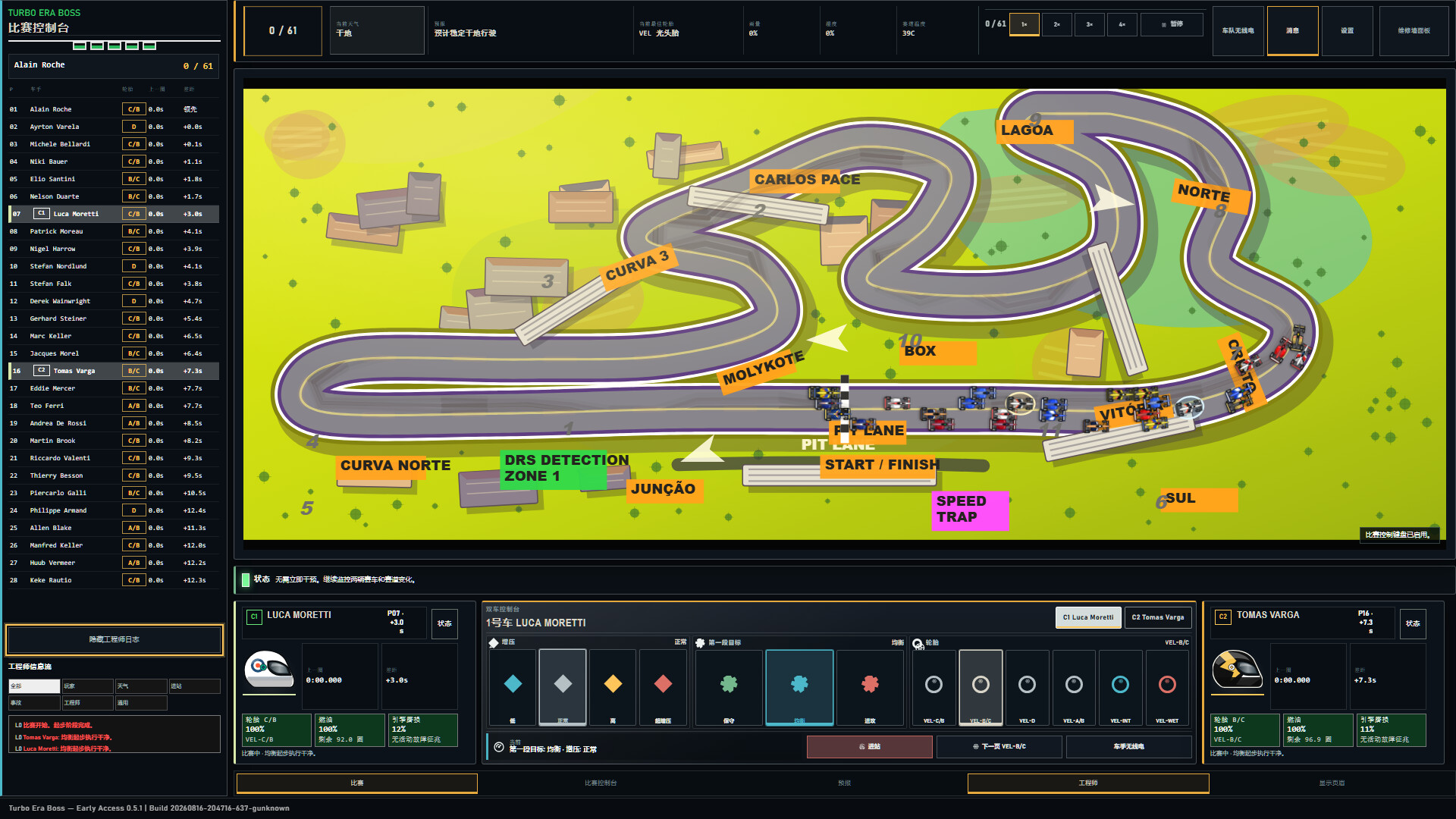Open the 预报 forecast bottom tab
The width and height of the screenshot is (1456, 819).
click(844, 783)
